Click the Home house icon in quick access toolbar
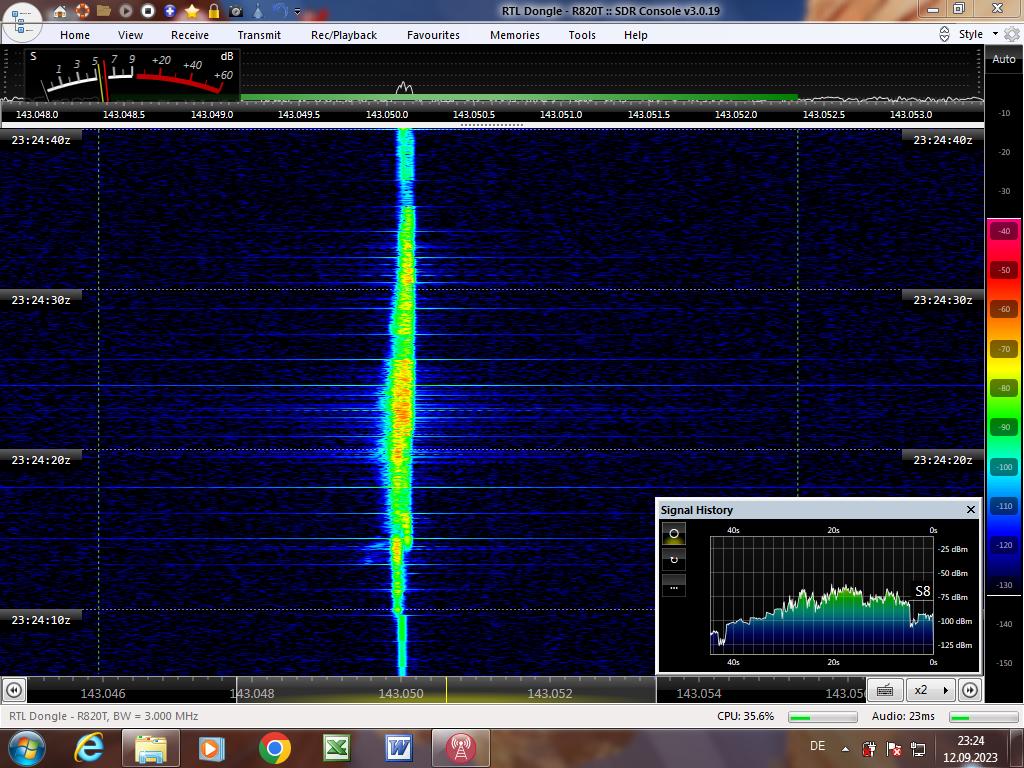 click(59, 11)
